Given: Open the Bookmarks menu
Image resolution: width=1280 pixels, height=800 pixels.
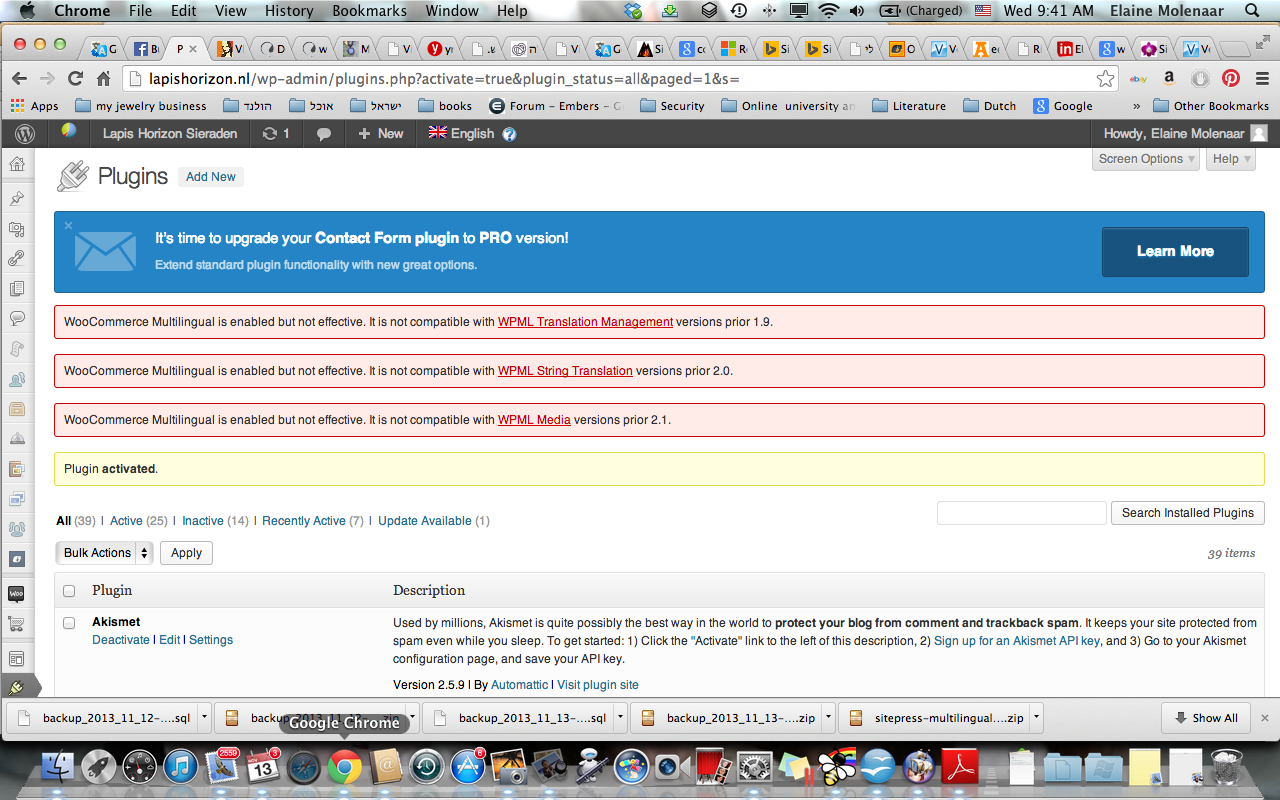Looking at the screenshot, I should (370, 11).
